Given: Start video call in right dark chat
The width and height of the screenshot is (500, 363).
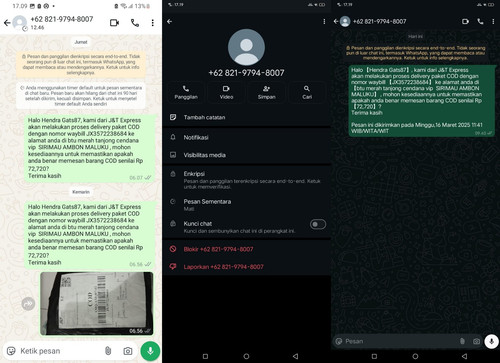Looking at the screenshot, I should pos(465,21).
